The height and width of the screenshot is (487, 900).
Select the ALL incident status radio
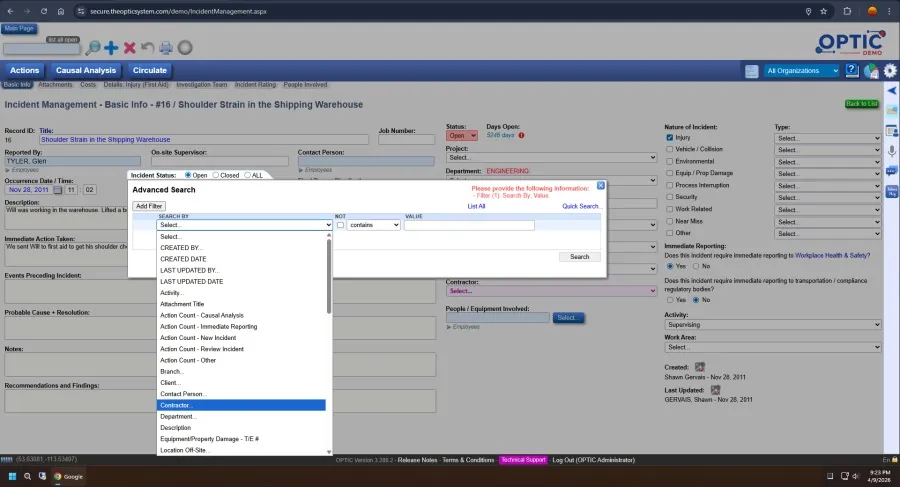248,175
